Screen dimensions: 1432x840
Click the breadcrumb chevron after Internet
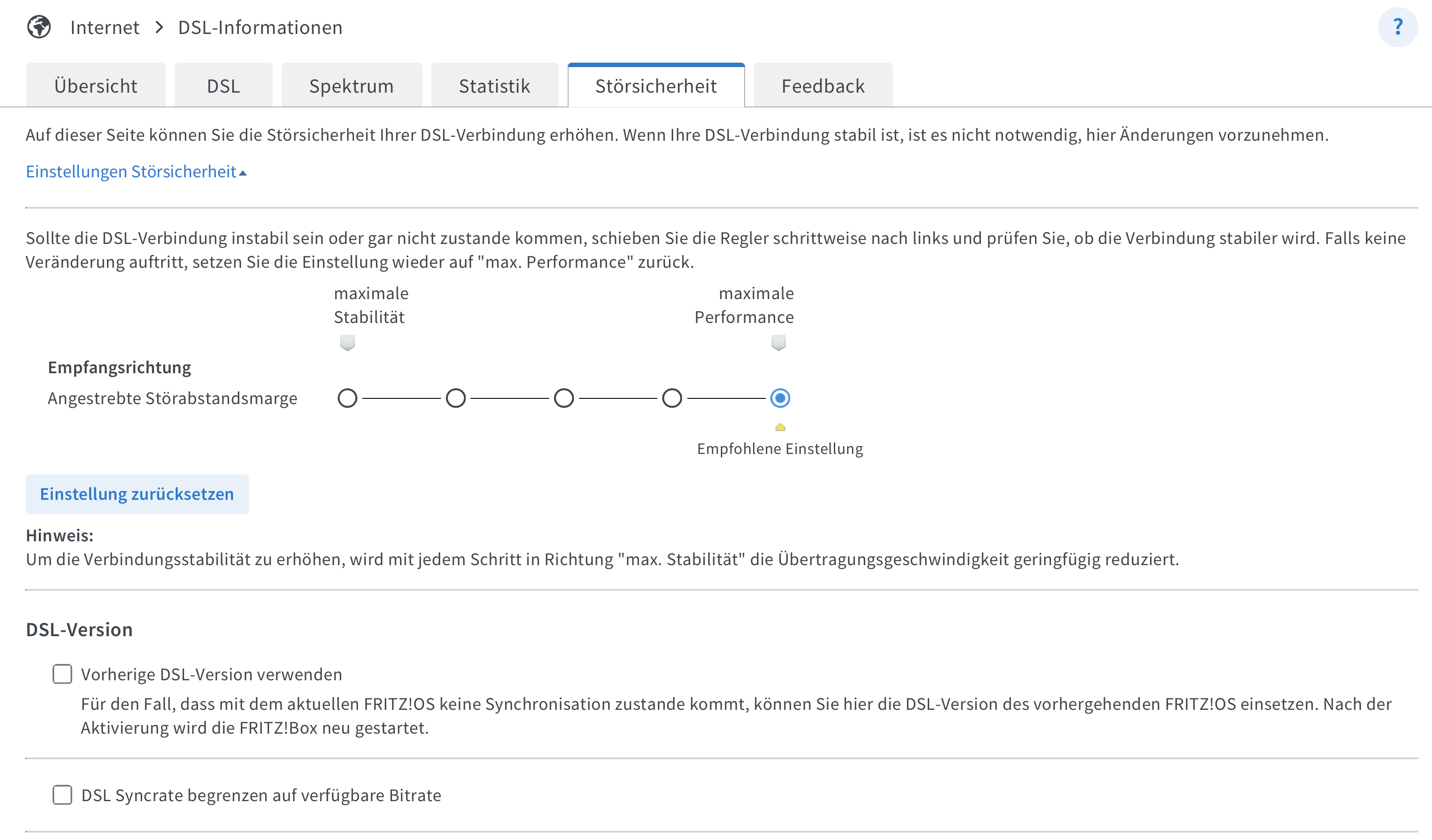tap(159, 27)
